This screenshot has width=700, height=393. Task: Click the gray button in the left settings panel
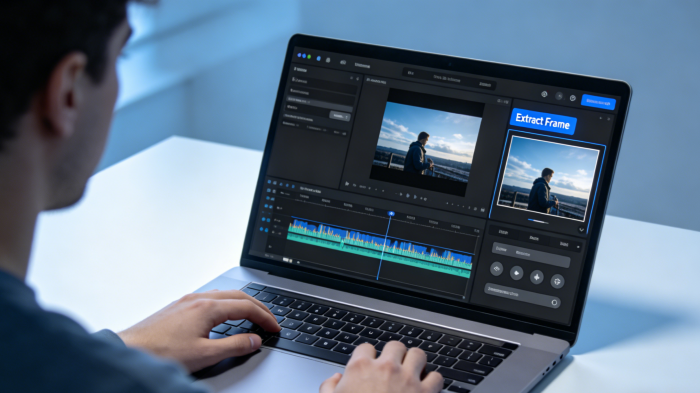[x=339, y=116]
